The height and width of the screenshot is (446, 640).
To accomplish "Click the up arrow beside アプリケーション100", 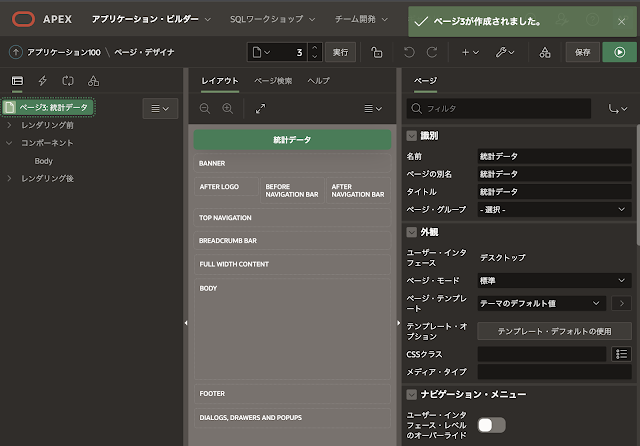I will click(x=16, y=52).
